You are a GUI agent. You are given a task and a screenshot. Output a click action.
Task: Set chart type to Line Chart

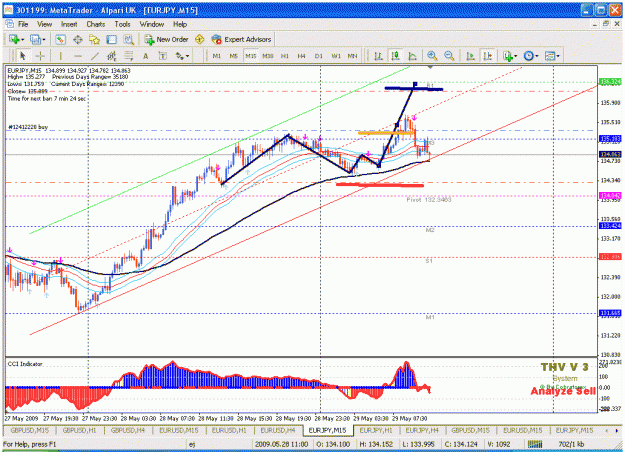[413, 56]
